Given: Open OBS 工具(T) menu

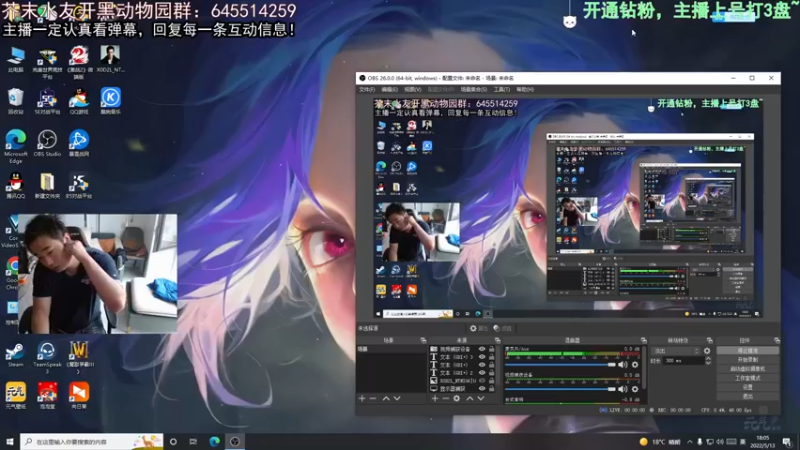Looking at the screenshot, I should (502, 90).
